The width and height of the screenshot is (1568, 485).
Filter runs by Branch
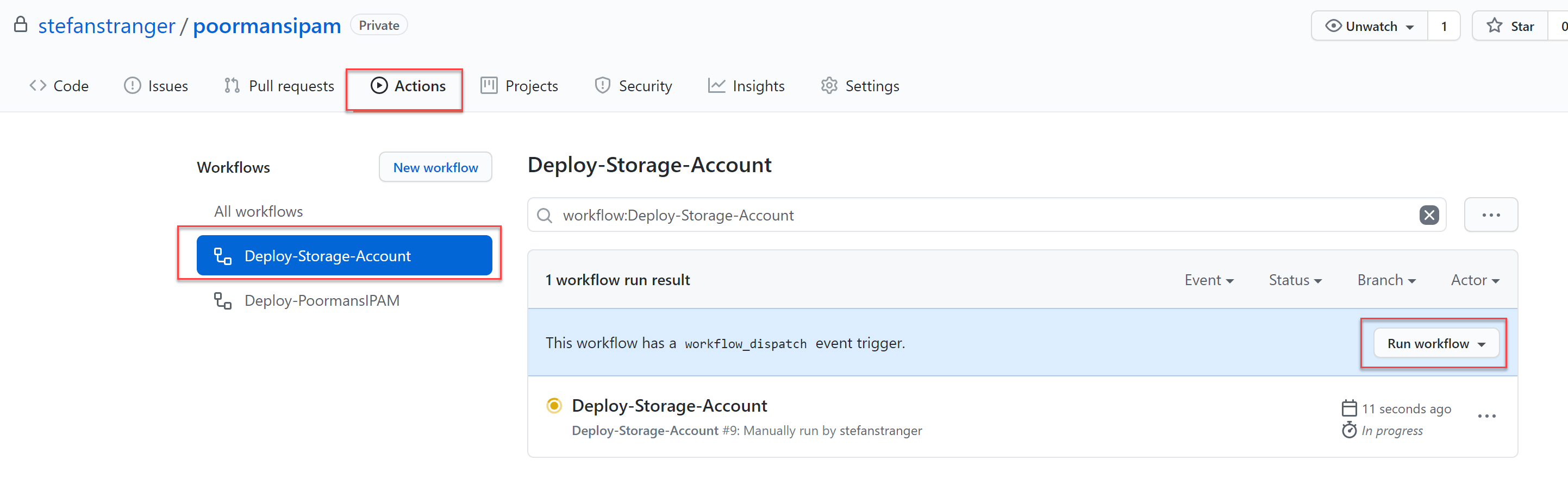[1386, 280]
